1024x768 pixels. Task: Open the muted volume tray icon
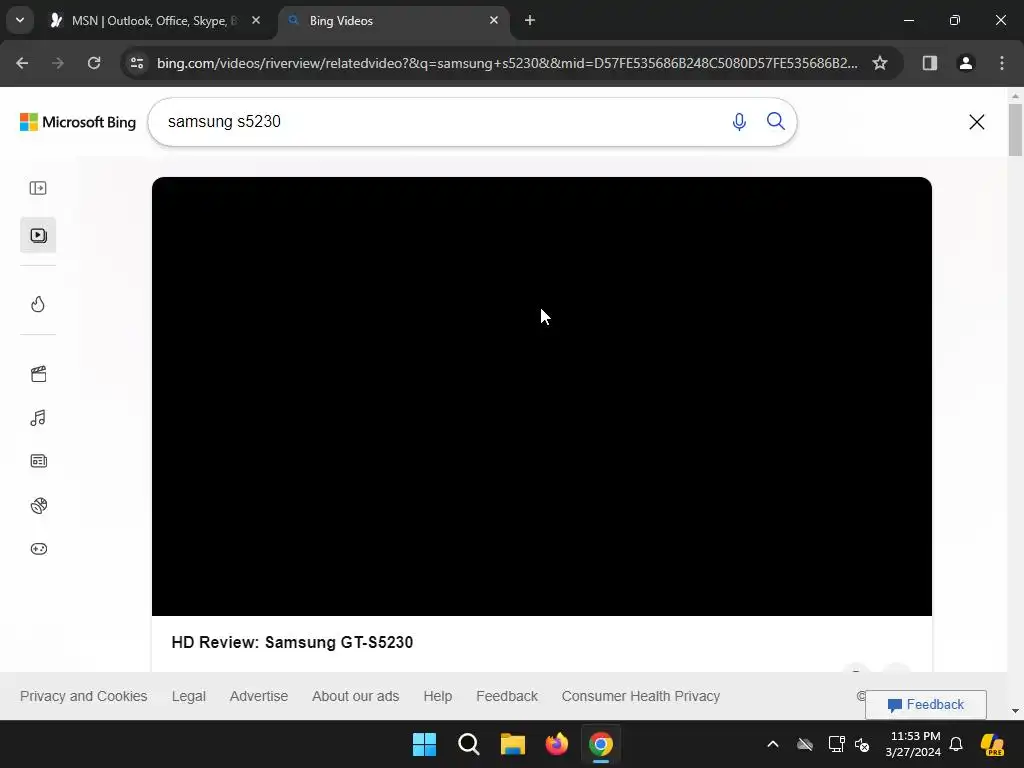pos(862,744)
